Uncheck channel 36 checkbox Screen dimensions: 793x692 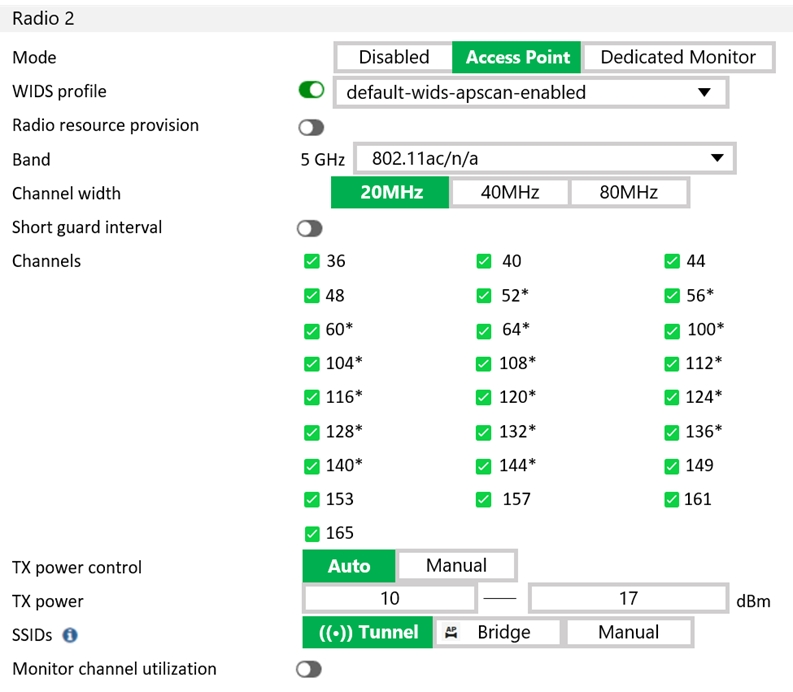[311, 262]
